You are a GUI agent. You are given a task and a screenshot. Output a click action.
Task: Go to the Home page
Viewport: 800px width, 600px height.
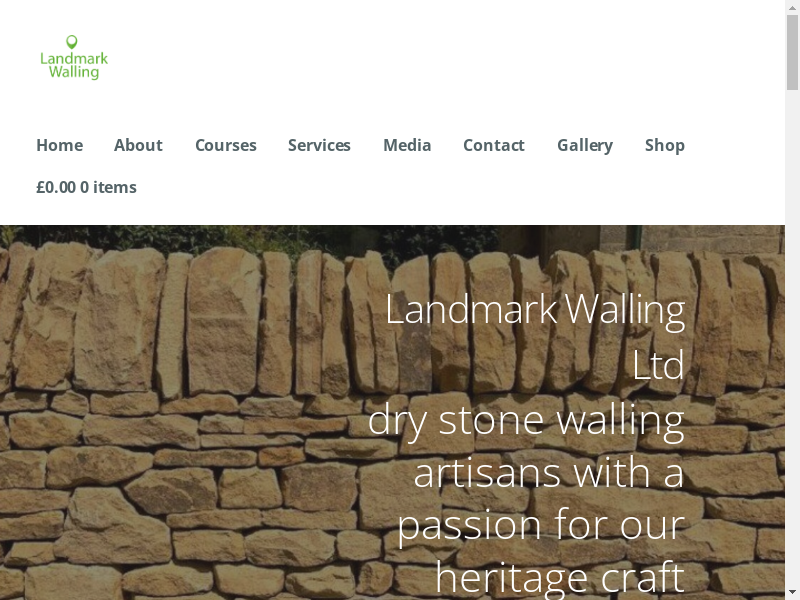pos(60,145)
